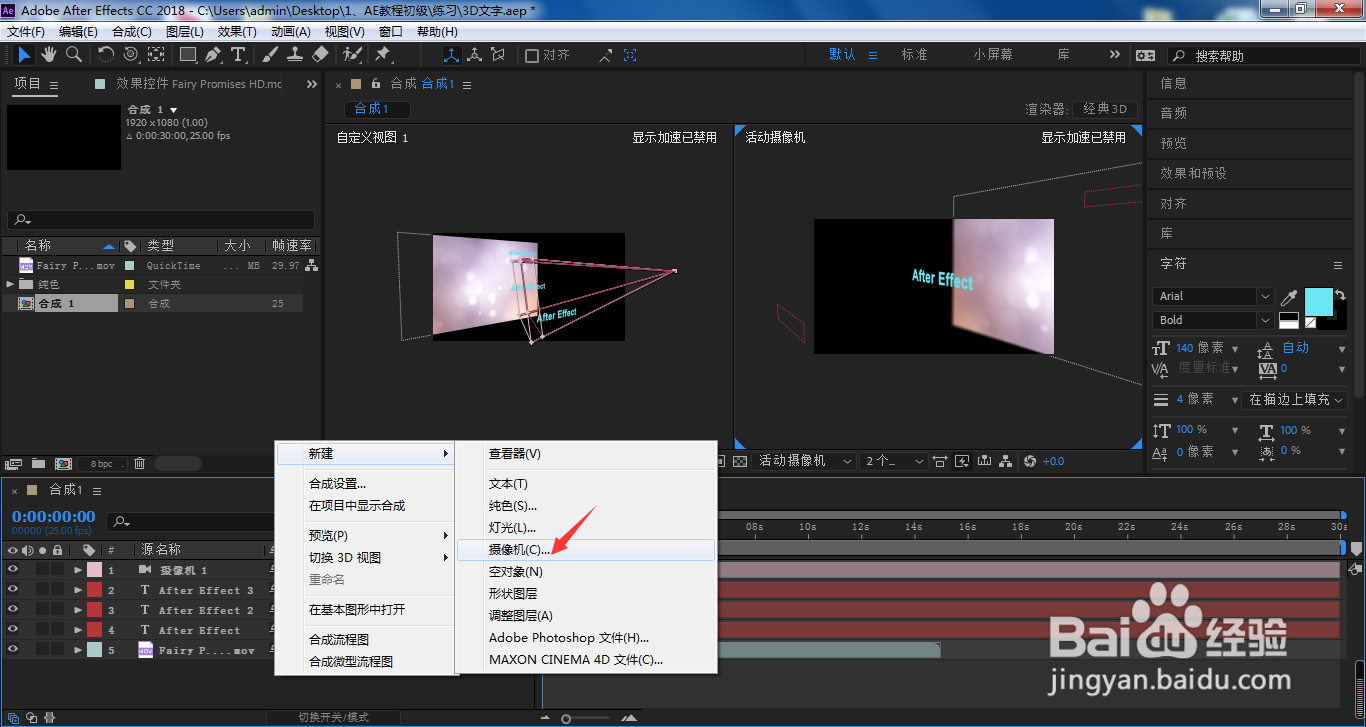Open the Bold font style dropdown
The width and height of the screenshot is (1366, 727).
click(1214, 320)
